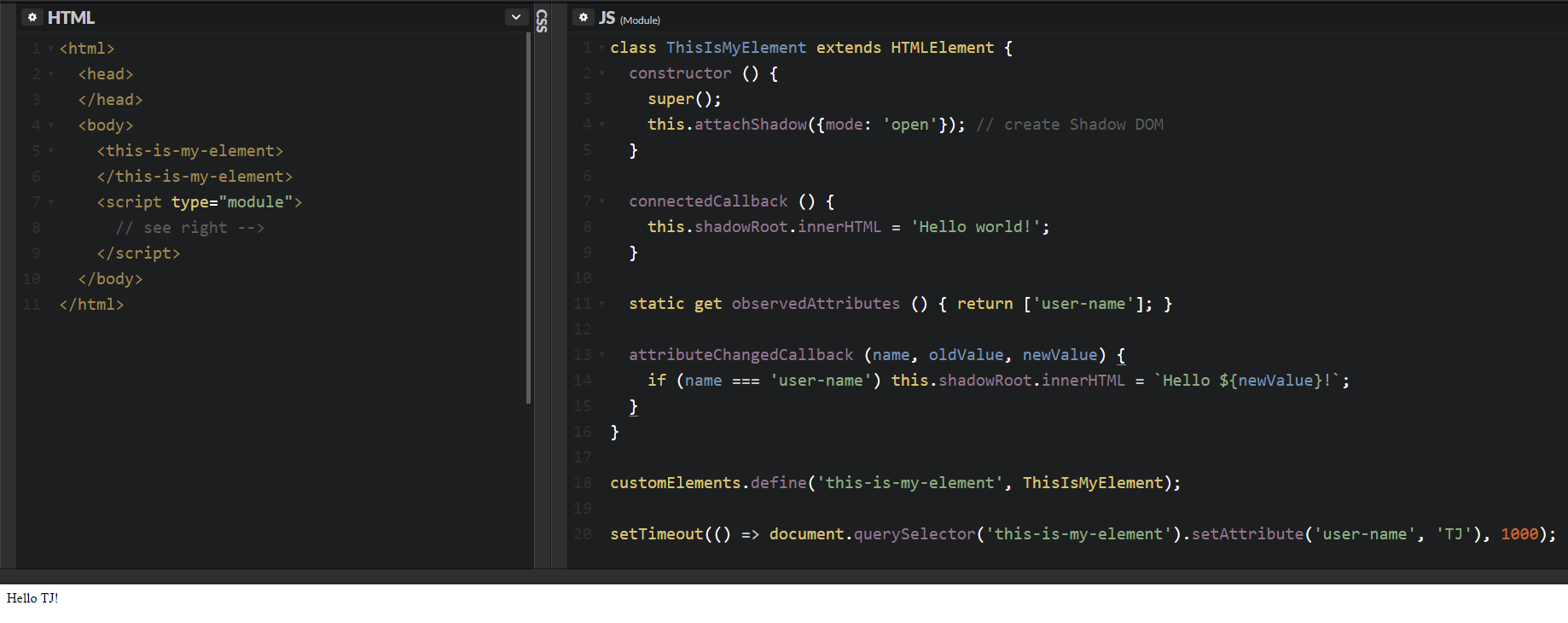Place cursor on '// see right -->' comment
This screenshot has height=623, width=1568.
click(190, 228)
